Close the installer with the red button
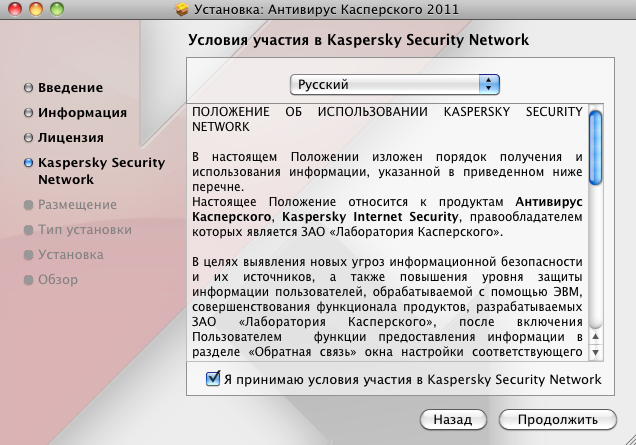636x445 pixels. click(x=13, y=9)
